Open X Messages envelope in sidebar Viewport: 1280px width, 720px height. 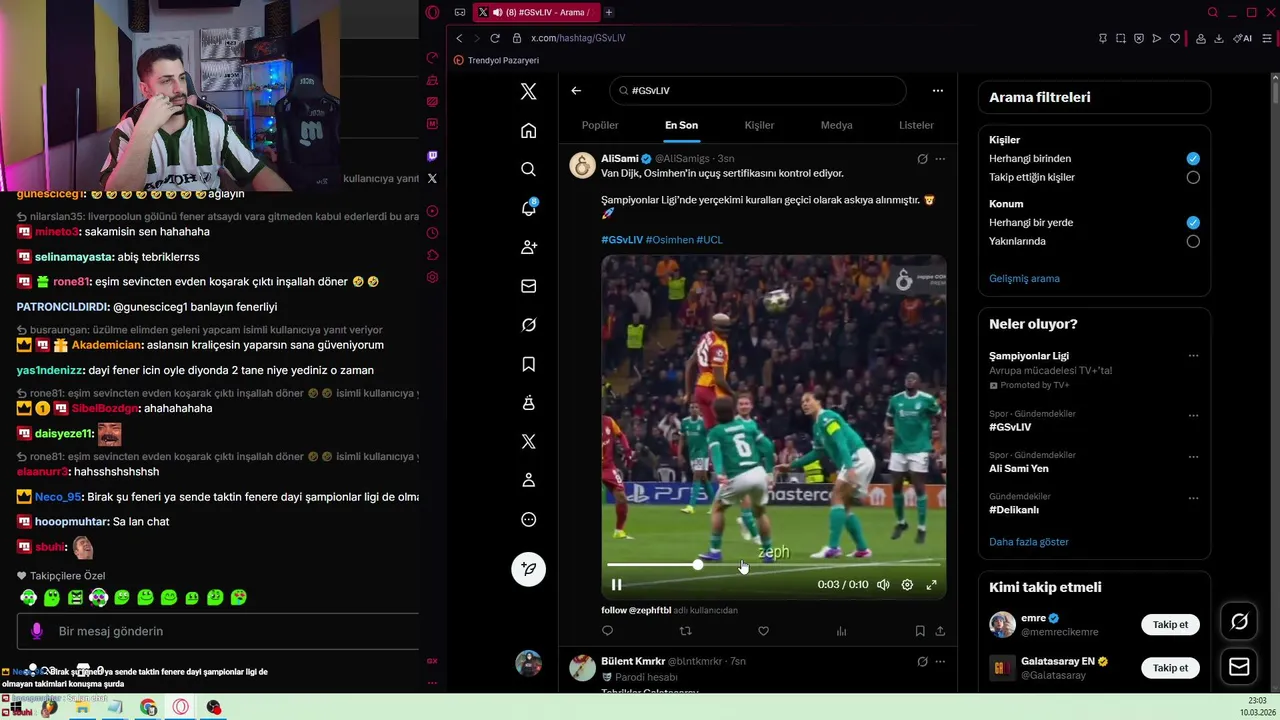pyautogui.click(x=529, y=286)
